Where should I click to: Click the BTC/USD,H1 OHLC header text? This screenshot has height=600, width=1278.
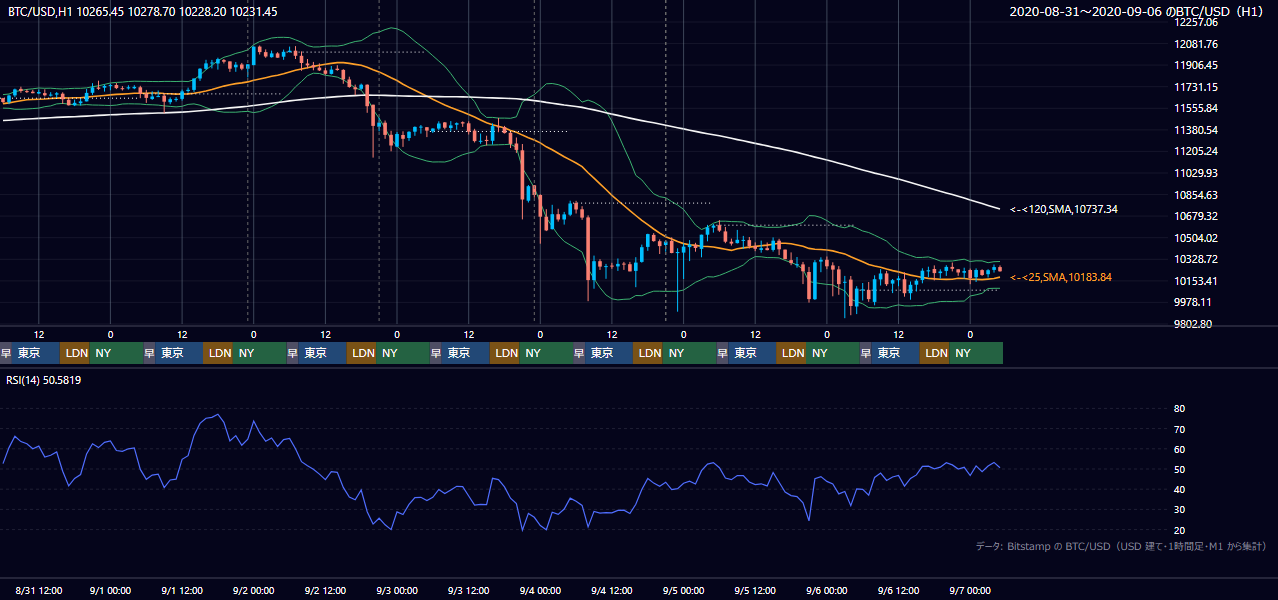(x=142, y=11)
